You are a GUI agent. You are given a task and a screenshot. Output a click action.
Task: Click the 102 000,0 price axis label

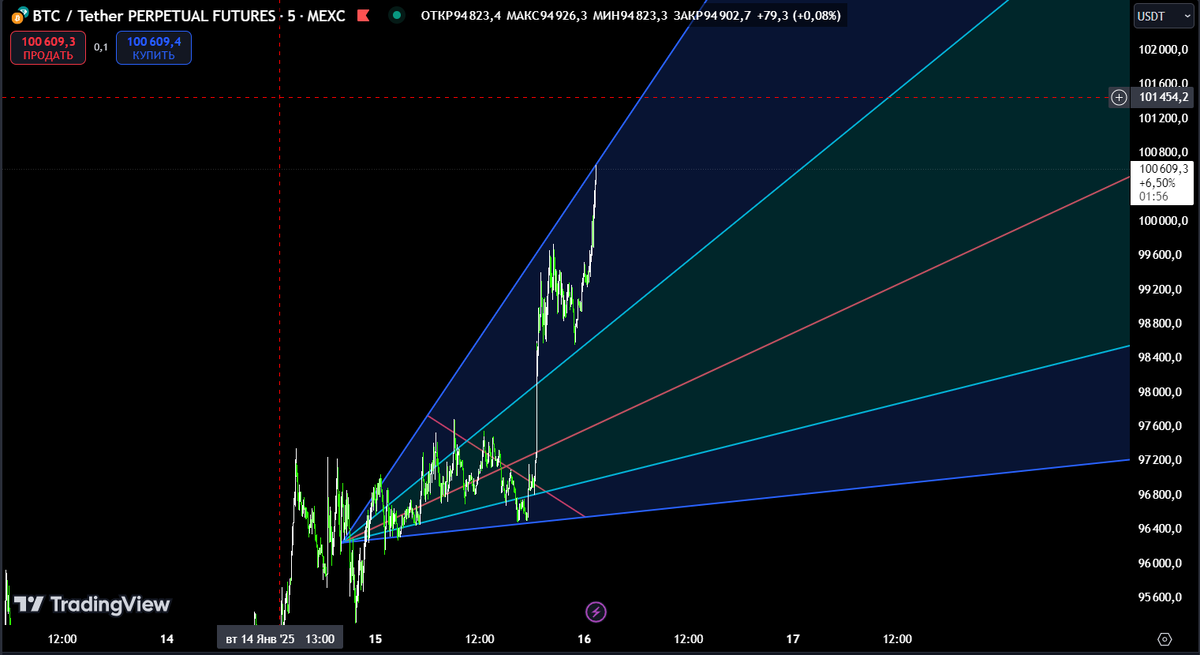point(1163,49)
